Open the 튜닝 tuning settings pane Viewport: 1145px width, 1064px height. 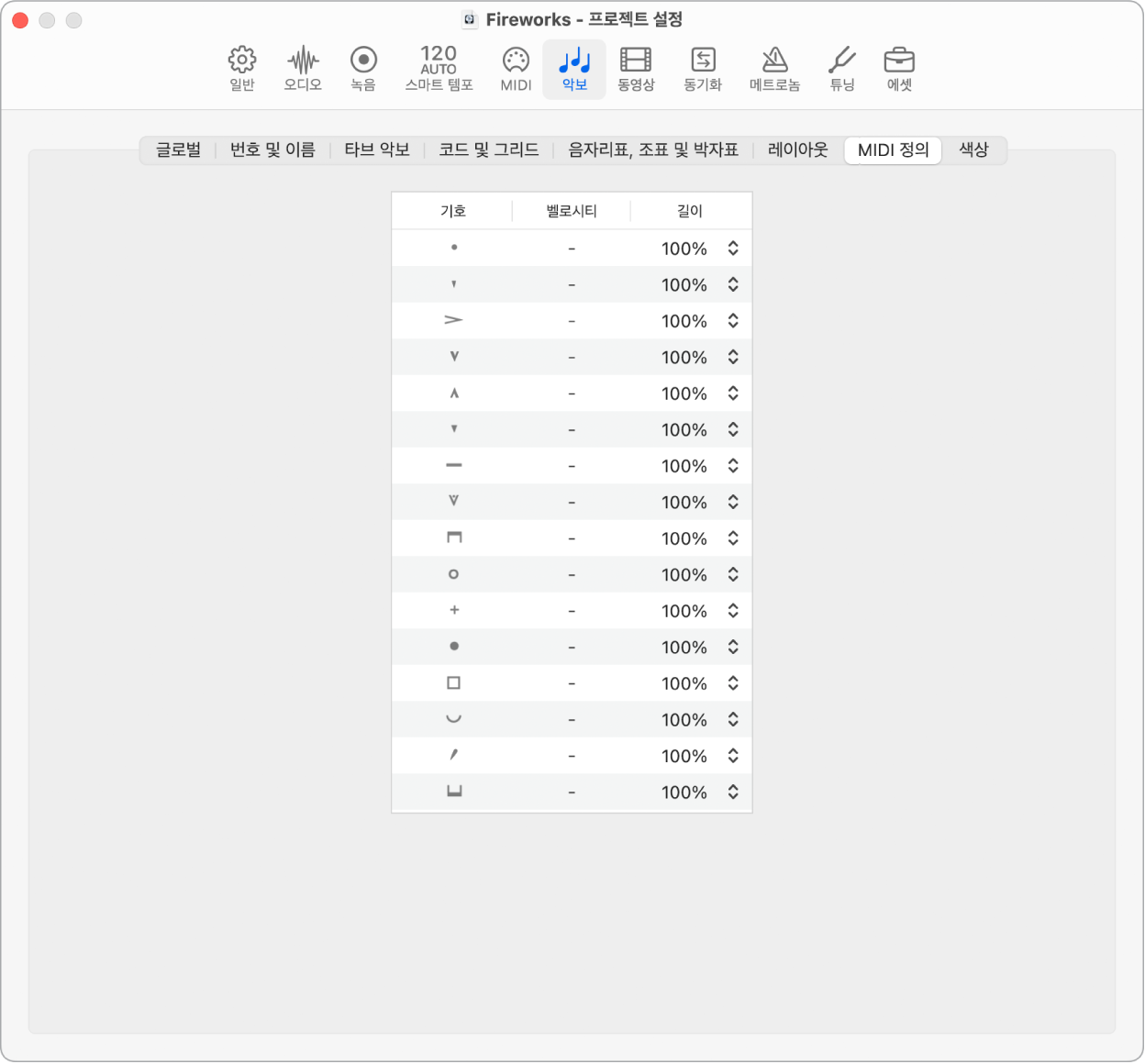pyautogui.click(x=842, y=69)
